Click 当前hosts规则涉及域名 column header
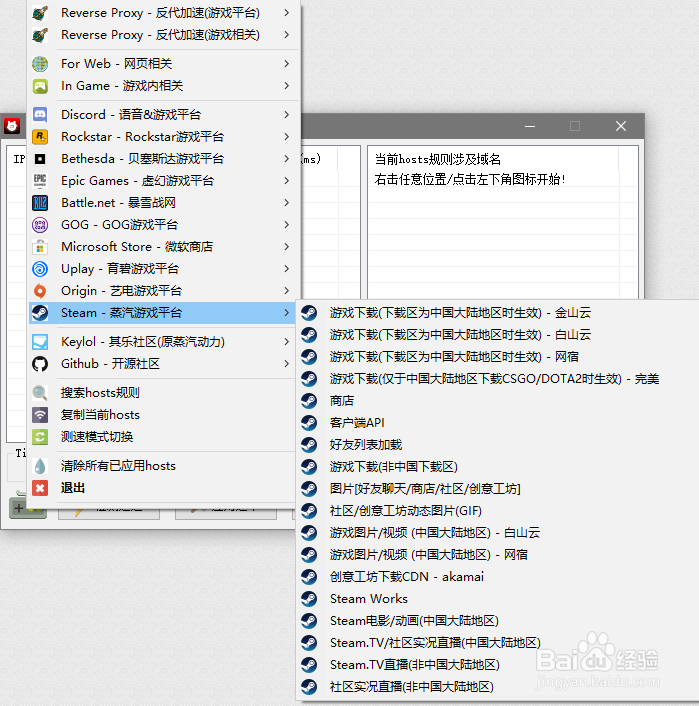699x706 pixels. pyautogui.click(x=437, y=159)
